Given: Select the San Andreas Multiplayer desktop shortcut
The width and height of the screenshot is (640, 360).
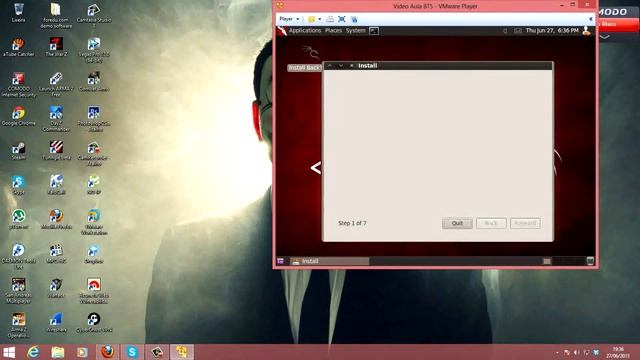Looking at the screenshot, I should click(x=18, y=291).
